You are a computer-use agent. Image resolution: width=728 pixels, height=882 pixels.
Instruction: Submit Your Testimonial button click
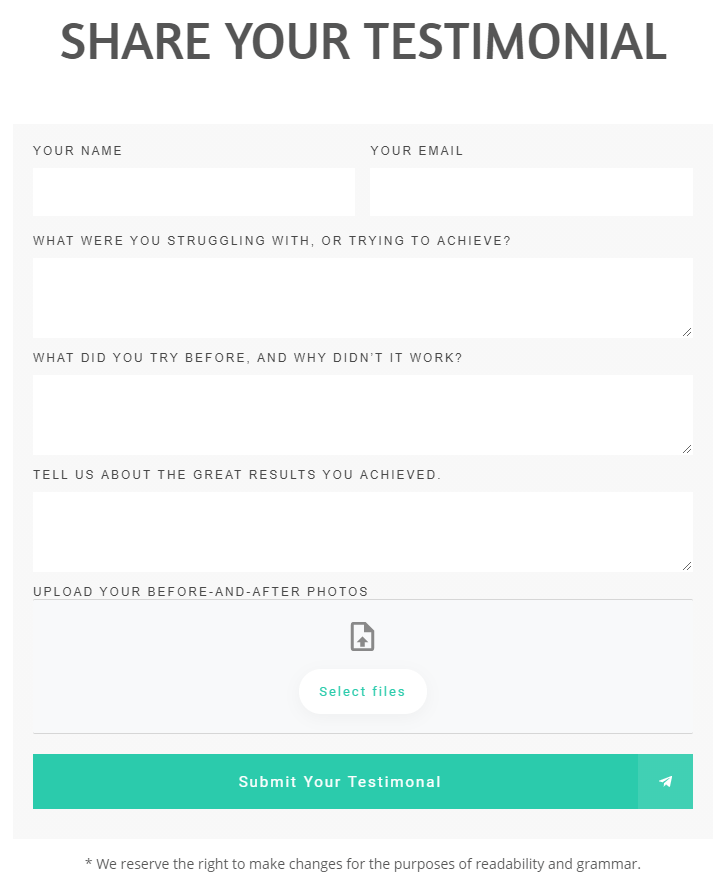tap(339, 782)
